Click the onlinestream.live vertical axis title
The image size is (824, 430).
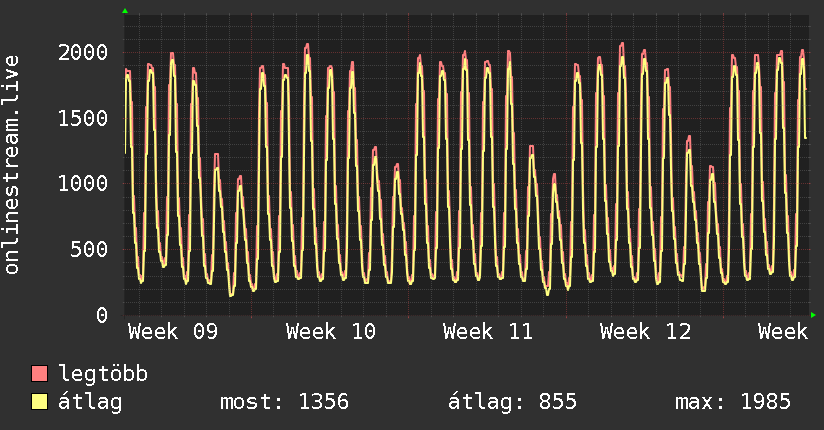pyautogui.click(x=11, y=165)
